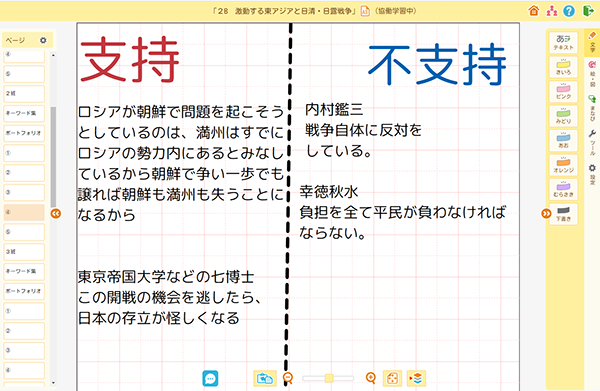Switch to the 絵・図 tab
The image size is (600, 391).
[592, 74]
